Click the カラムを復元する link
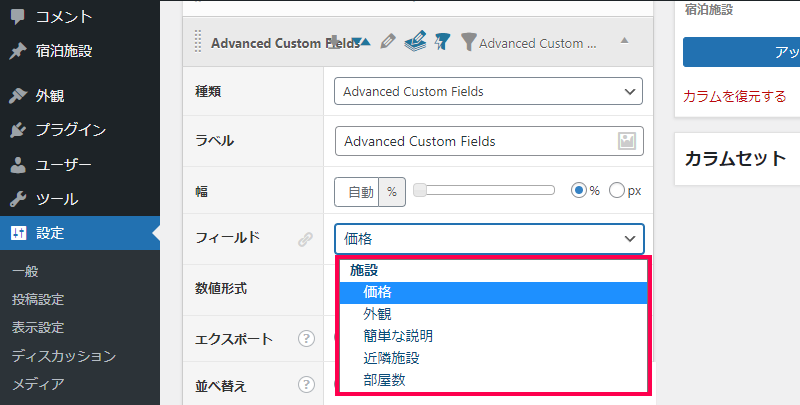 point(735,96)
